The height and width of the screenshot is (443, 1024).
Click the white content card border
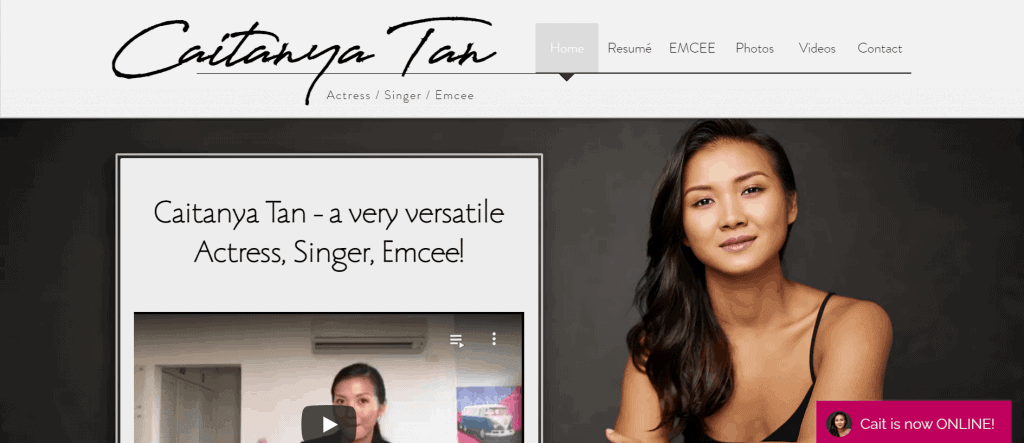coord(328,156)
